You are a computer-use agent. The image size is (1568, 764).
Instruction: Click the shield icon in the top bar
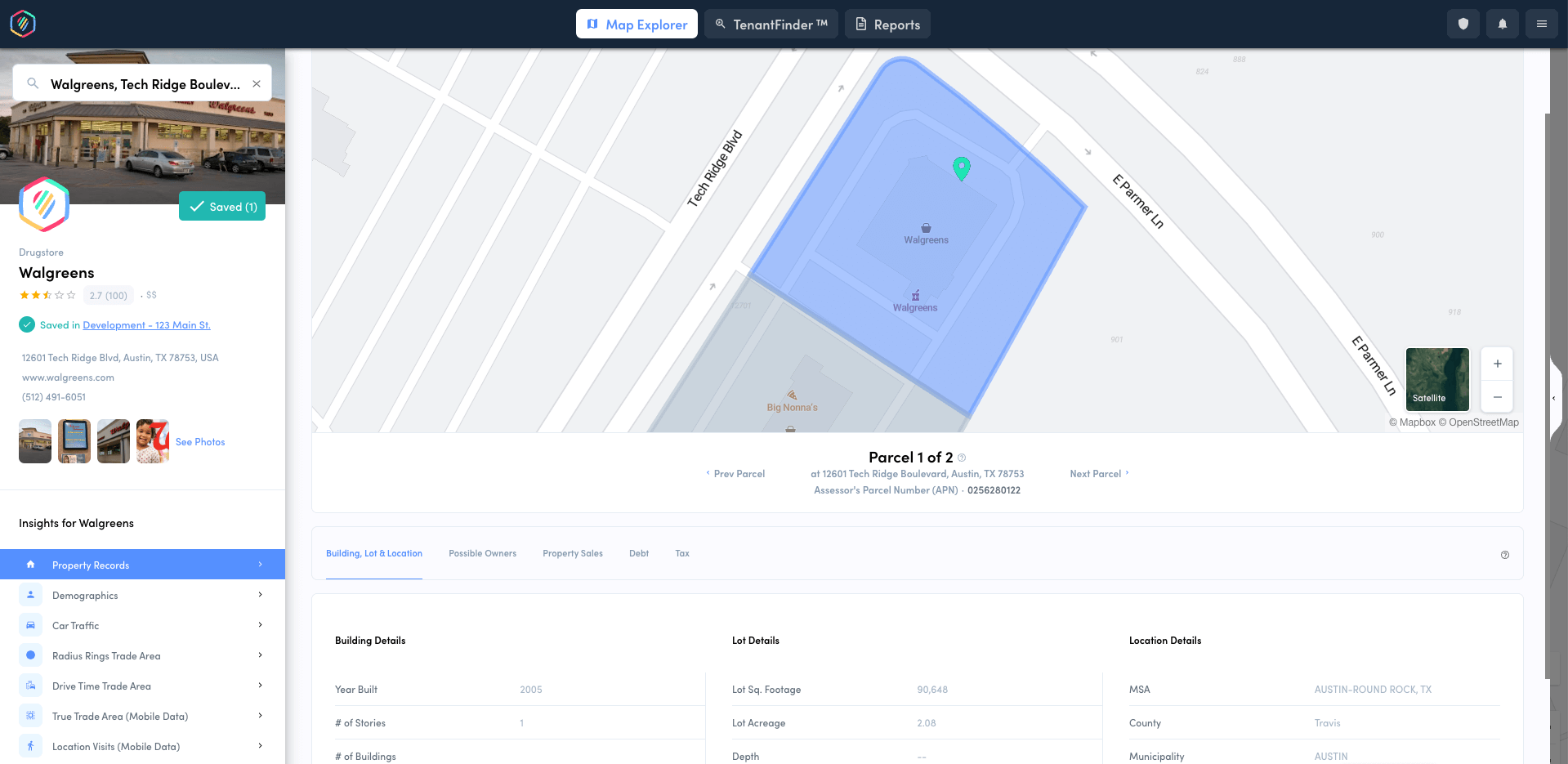pyautogui.click(x=1463, y=24)
